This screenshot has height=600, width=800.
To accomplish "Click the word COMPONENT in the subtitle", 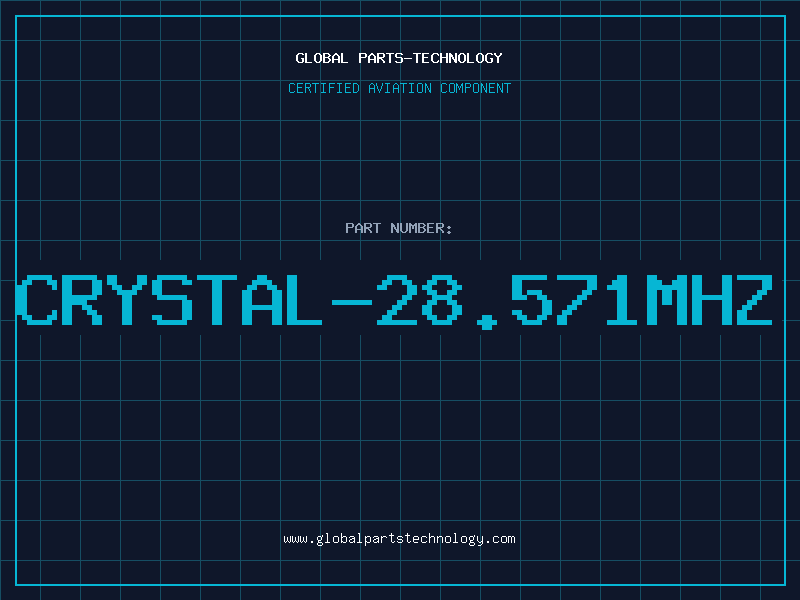I will 476,88.
